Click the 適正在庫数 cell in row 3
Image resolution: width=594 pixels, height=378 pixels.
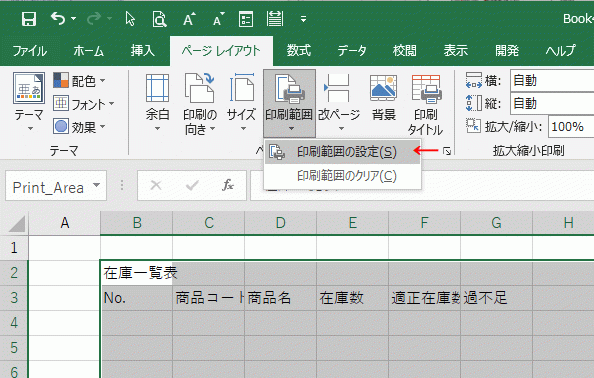point(425,298)
